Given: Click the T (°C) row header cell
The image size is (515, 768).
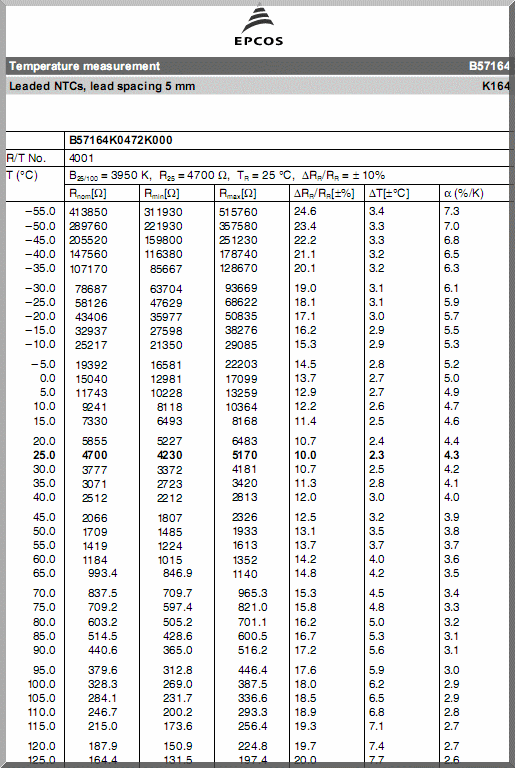Looking at the screenshot, I should 22,175.
